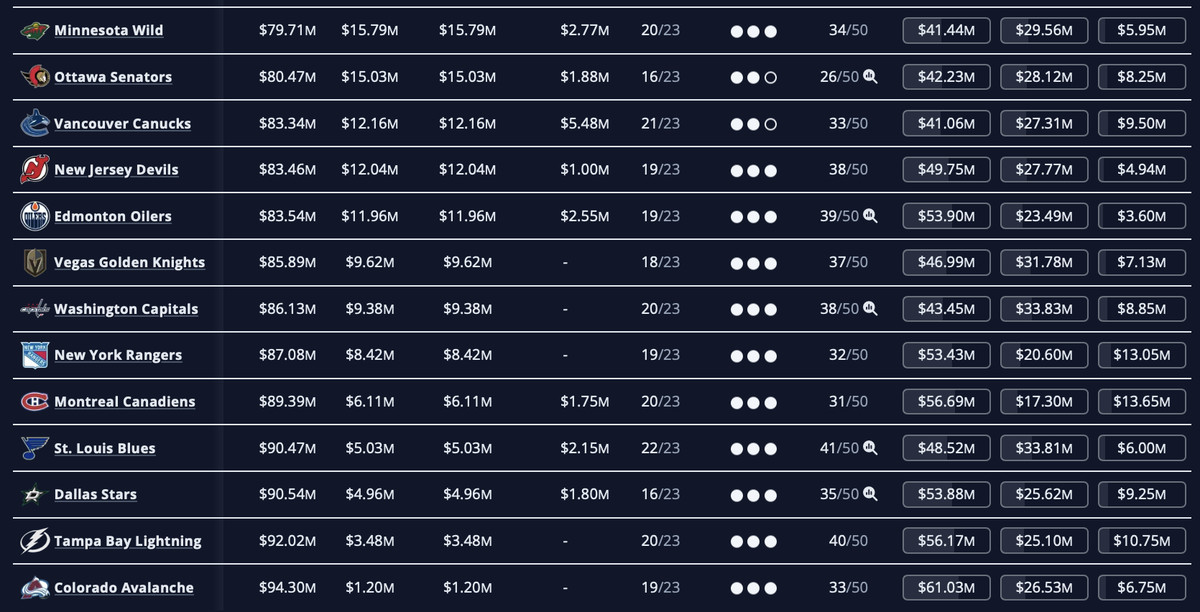The image size is (1200, 612).
Task: Click the $31.78M button for Vegas
Action: tap(1044, 263)
